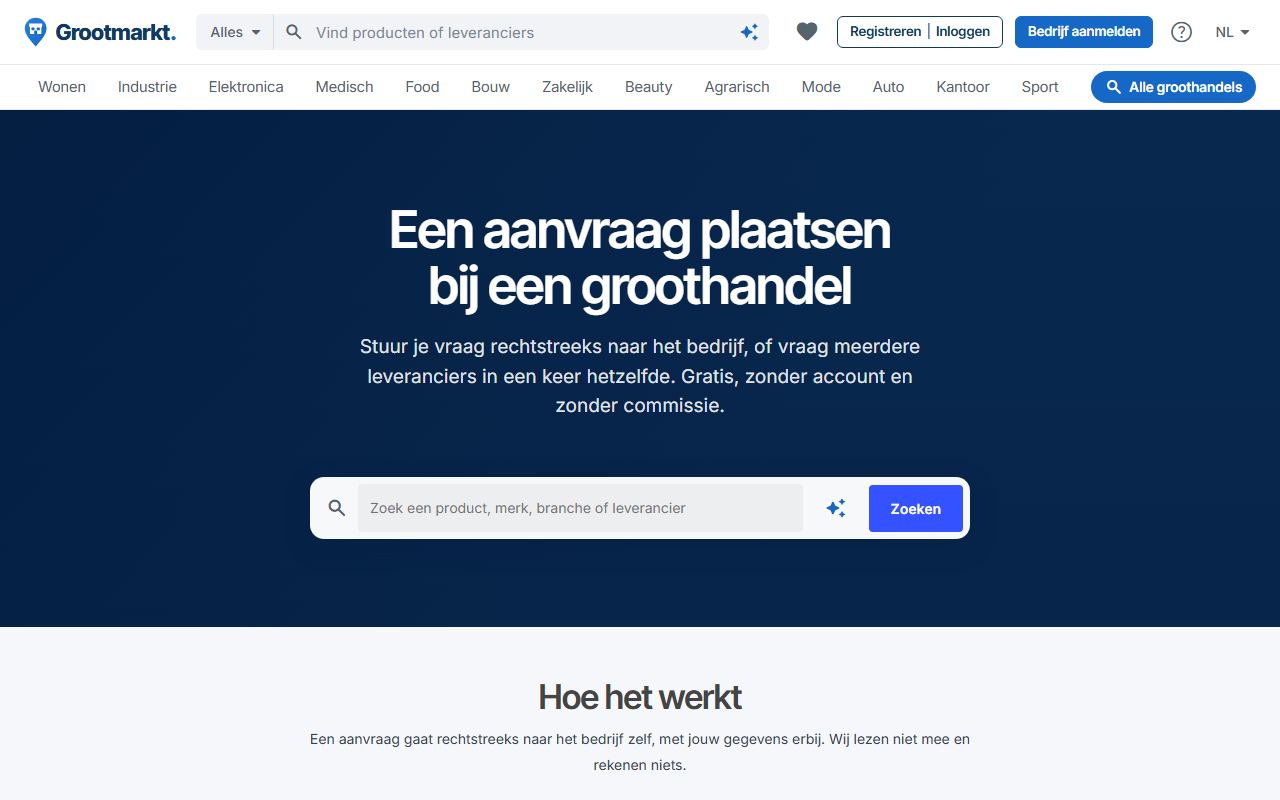1280x800 pixels.
Task: Go to the Beauty category
Action: [649, 87]
